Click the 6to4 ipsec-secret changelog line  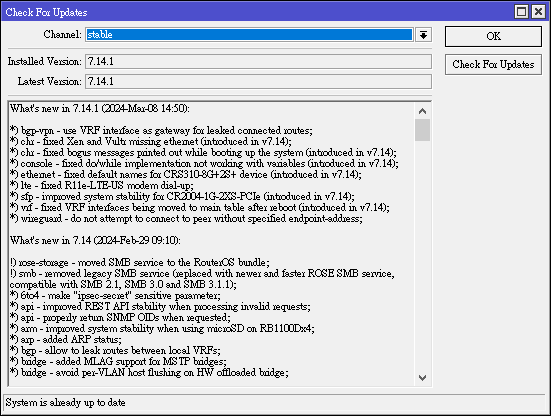115,295
